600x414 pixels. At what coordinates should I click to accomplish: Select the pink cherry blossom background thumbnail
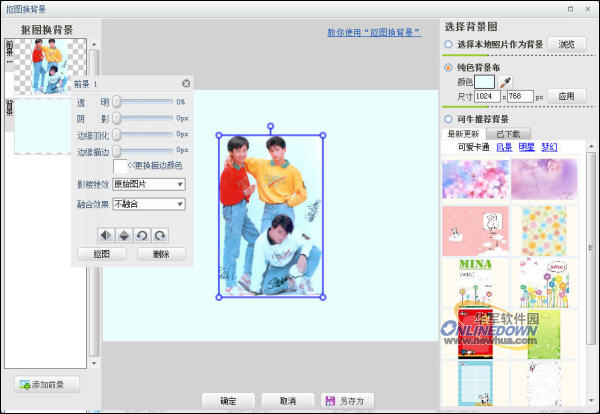[x=474, y=179]
